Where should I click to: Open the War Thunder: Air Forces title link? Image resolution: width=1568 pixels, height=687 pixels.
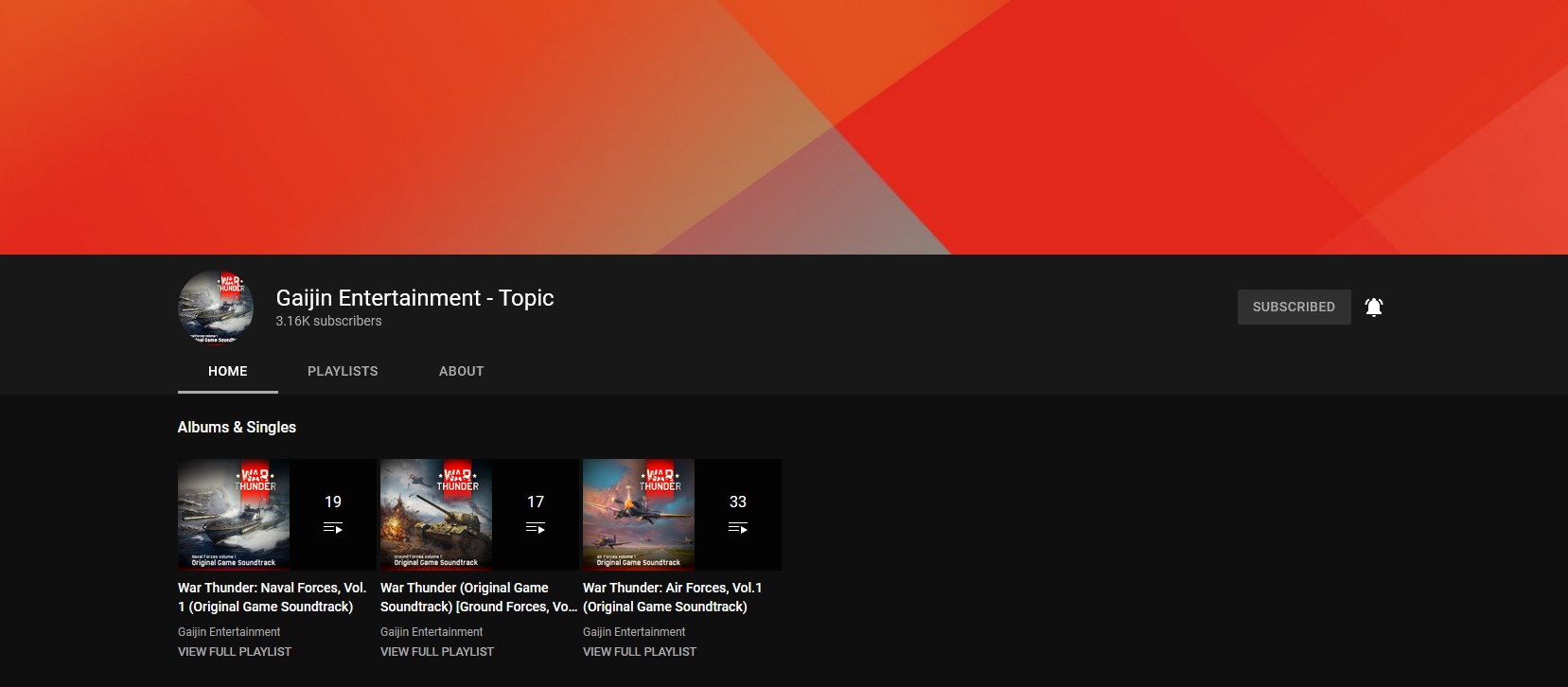pyautogui.click(x=673, y=597)
